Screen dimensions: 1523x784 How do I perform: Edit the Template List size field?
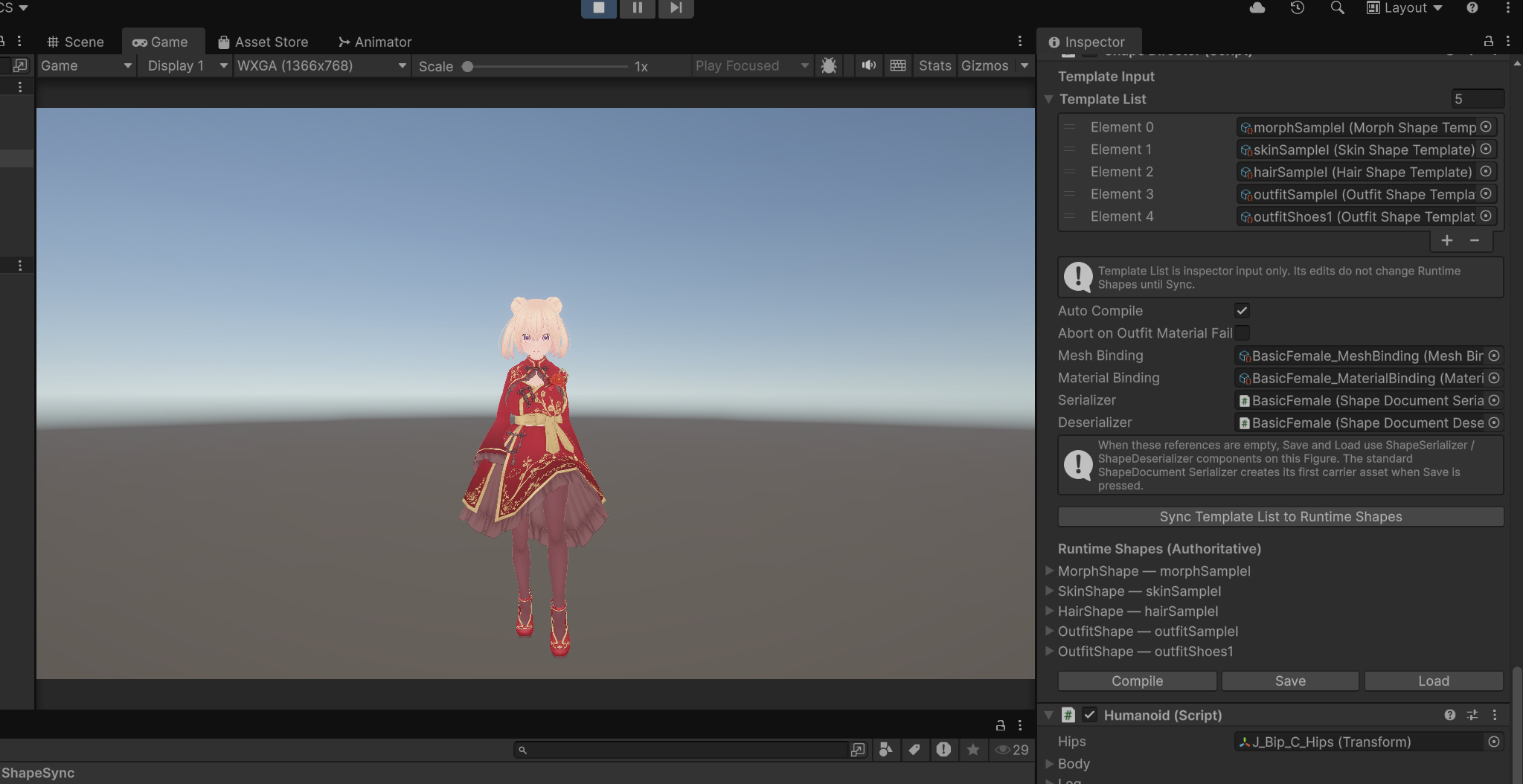pos(1478,99)
